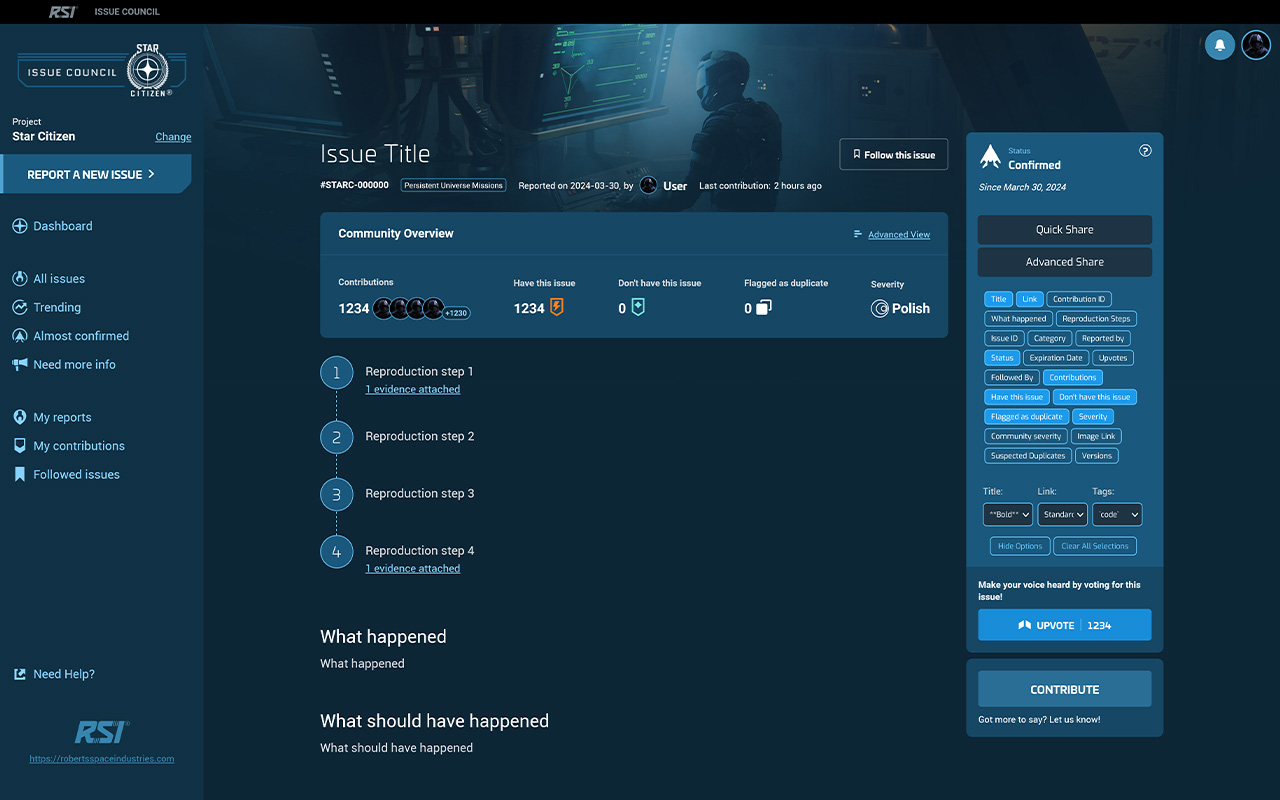Toggle the Severity share option chip
1280x800 pixels.
pos(1093,417)
